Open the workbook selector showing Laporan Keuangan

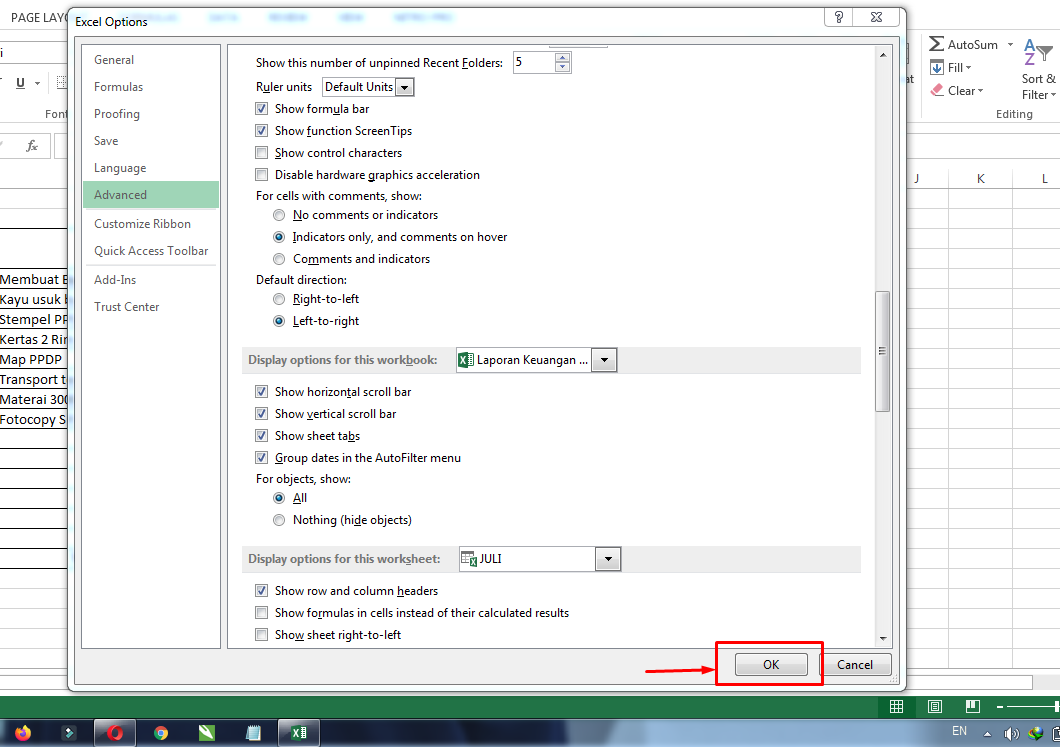coord(604,359)
